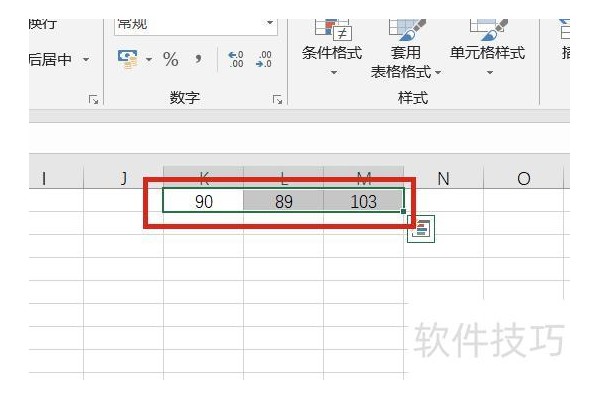Open the accounting format dropdown arrow
This screenshot has width=600, height=400.
pos(149,60)
